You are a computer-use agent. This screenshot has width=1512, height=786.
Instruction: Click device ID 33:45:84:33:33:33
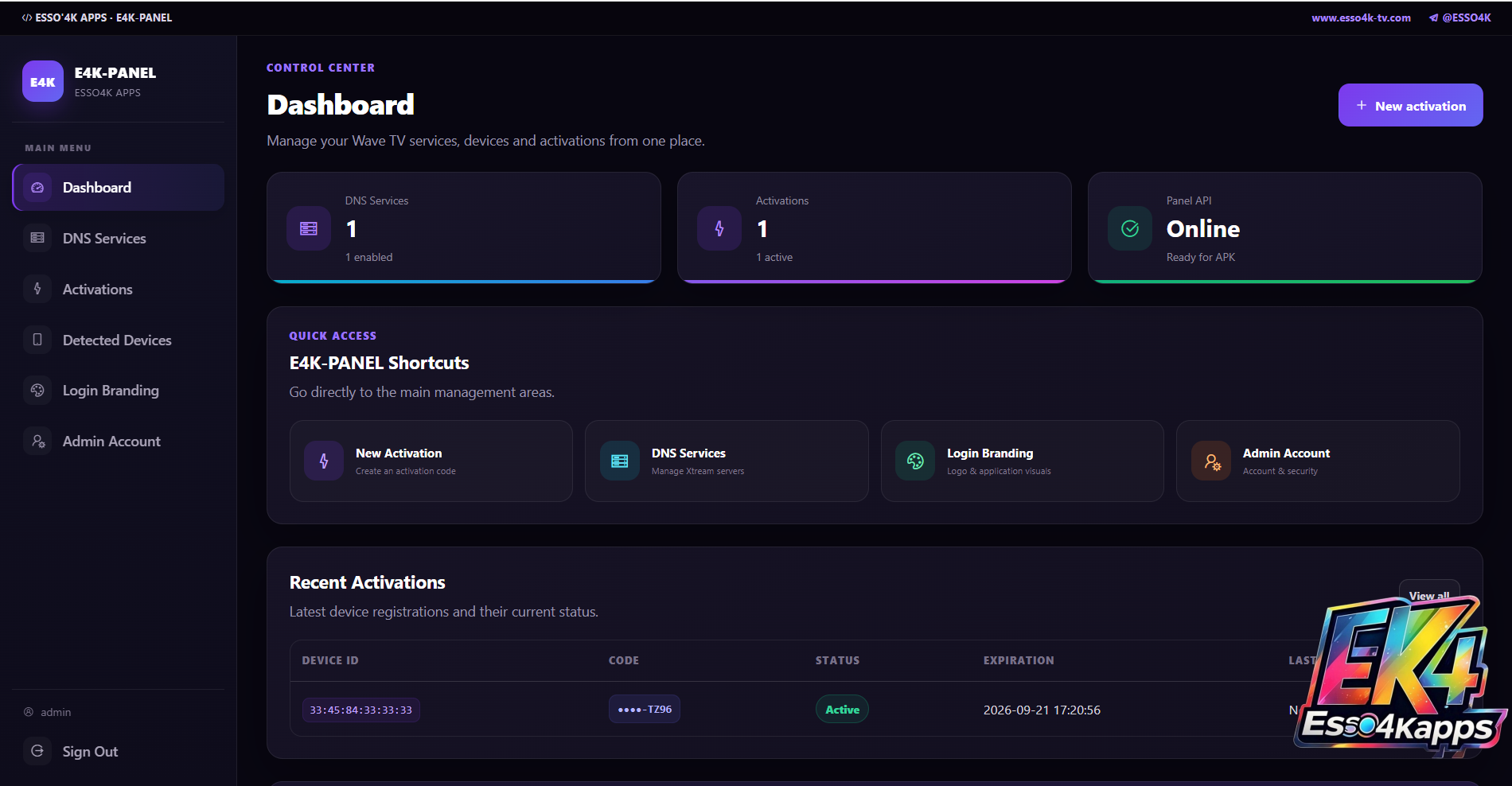click(x=361, y=710)
